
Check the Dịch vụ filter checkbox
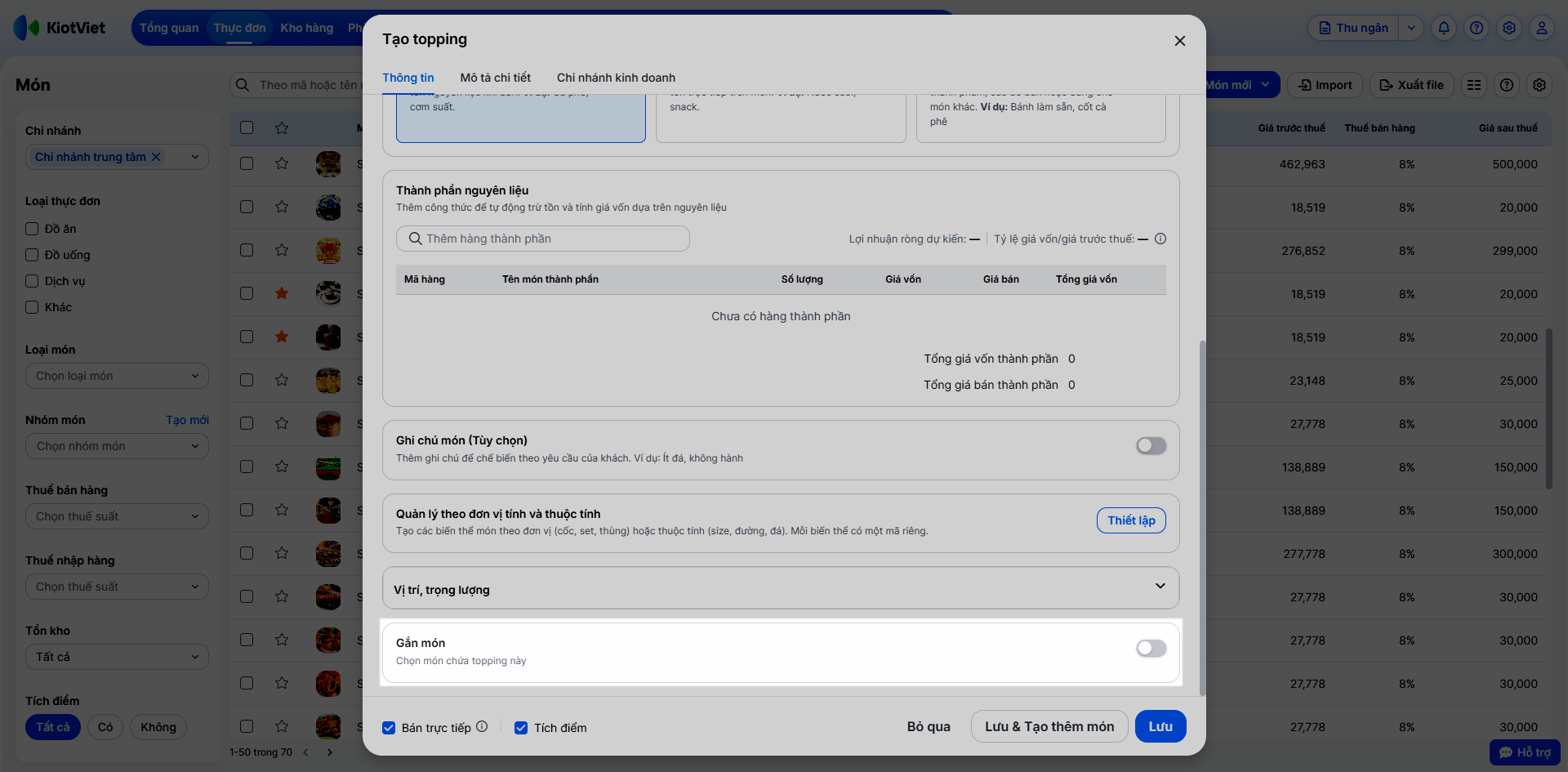32,281
